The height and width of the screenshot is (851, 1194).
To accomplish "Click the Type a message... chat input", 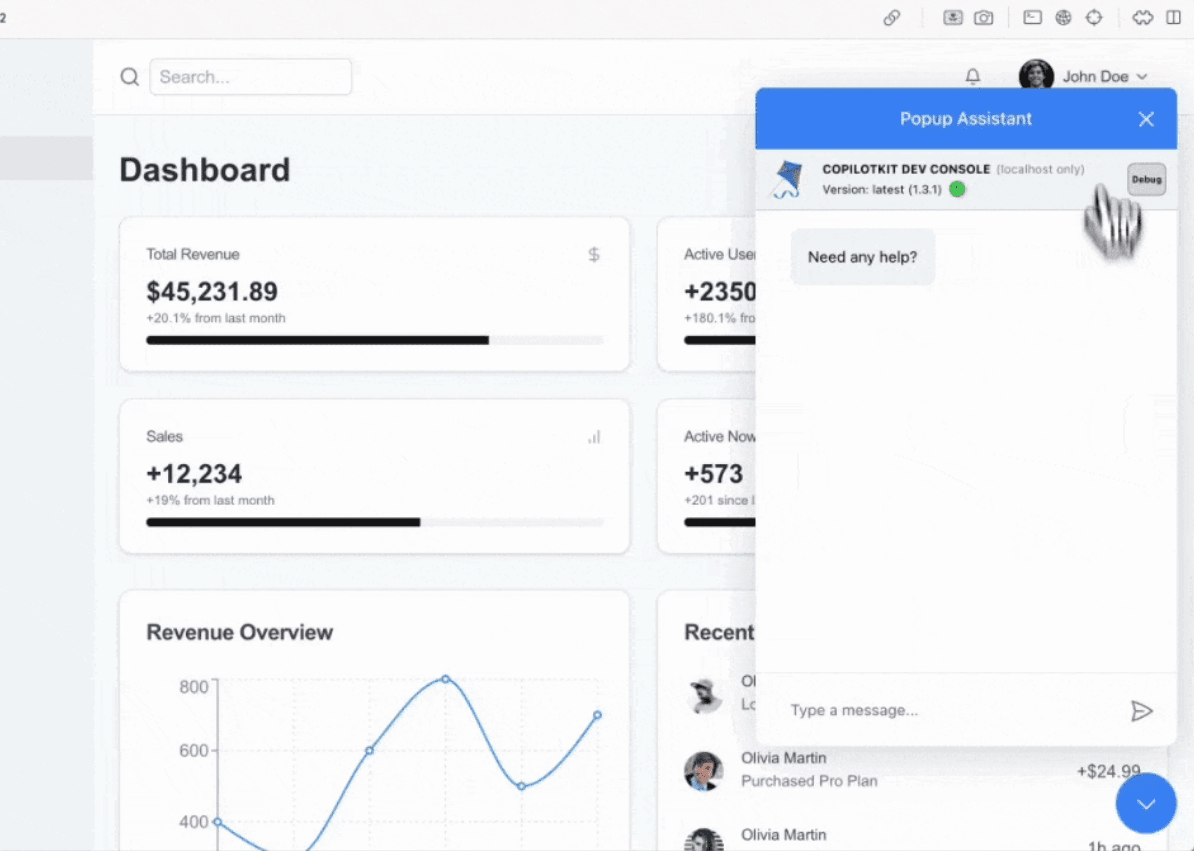I will click(952, 710).
